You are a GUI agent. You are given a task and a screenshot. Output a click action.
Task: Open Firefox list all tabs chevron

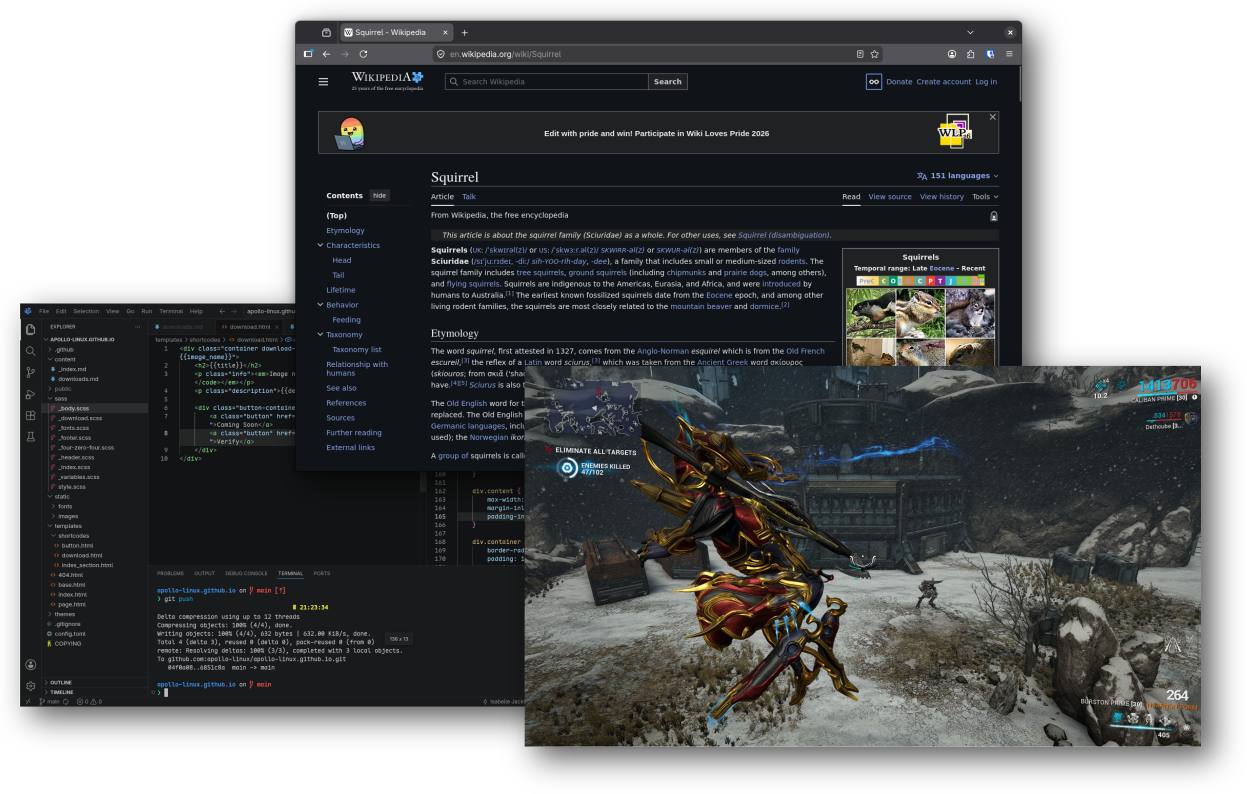pyautogui.click(x=970, y=33)
